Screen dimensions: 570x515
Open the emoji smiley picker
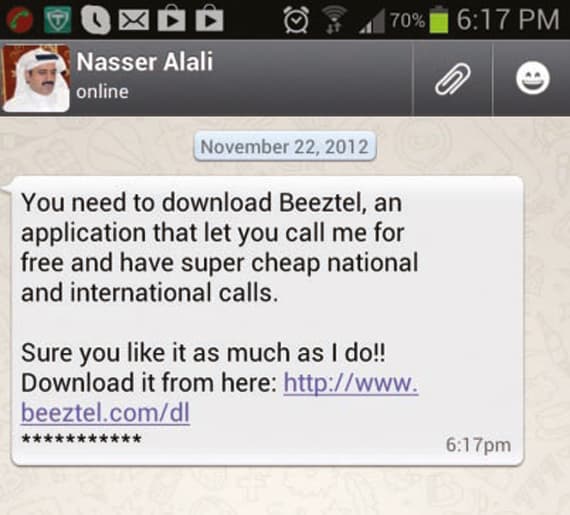coord(533,78)
